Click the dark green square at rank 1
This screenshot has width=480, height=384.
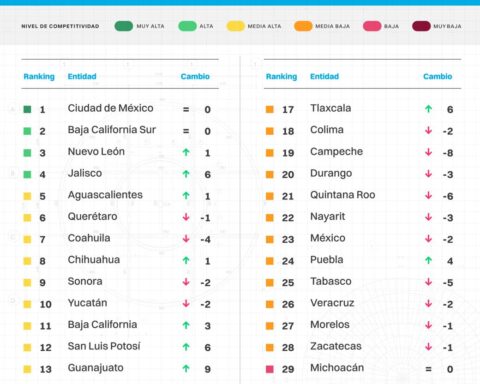tap(27, 109)
